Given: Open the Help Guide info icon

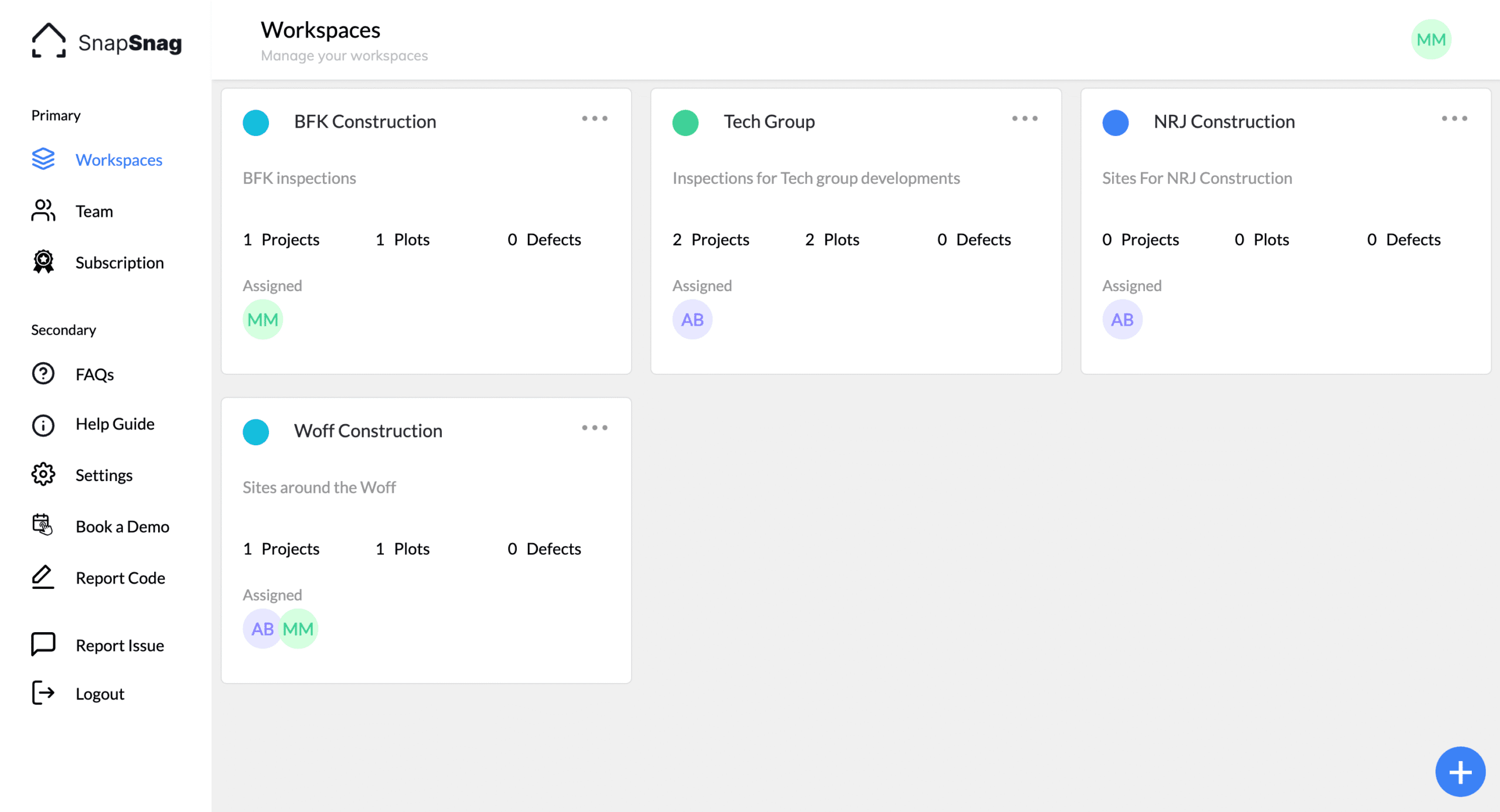Looking at the screenshot, I should [43, 424].
